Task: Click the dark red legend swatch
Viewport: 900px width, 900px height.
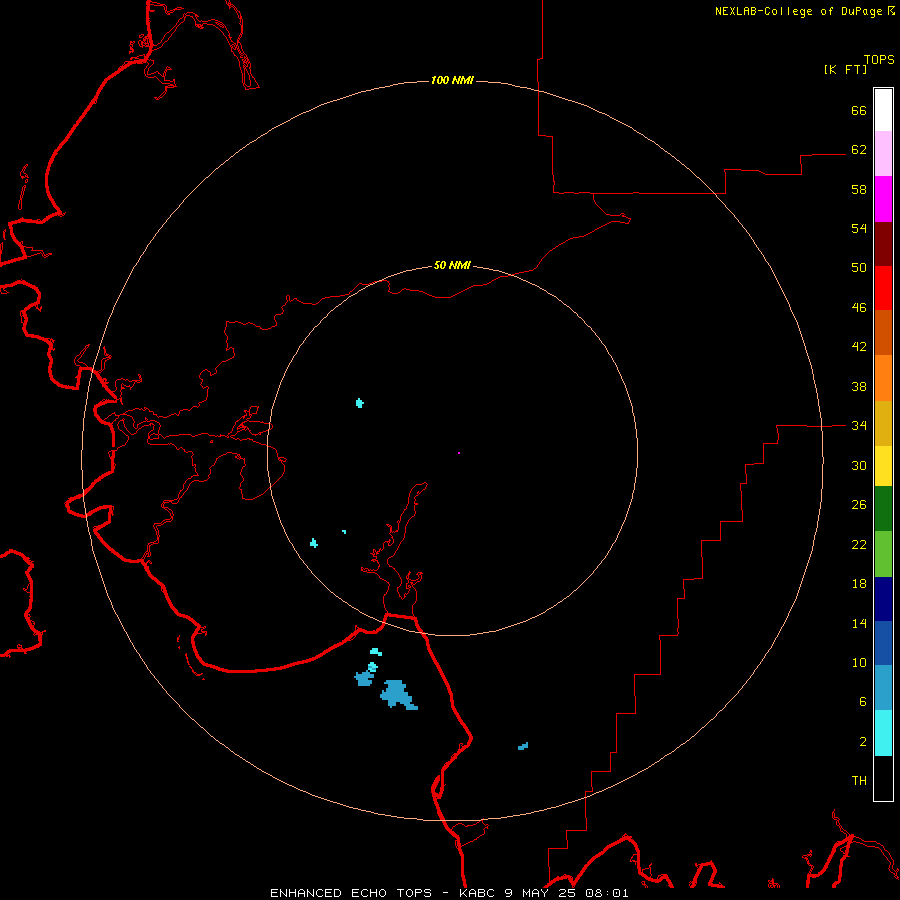Action: click(x=883, y=244)
